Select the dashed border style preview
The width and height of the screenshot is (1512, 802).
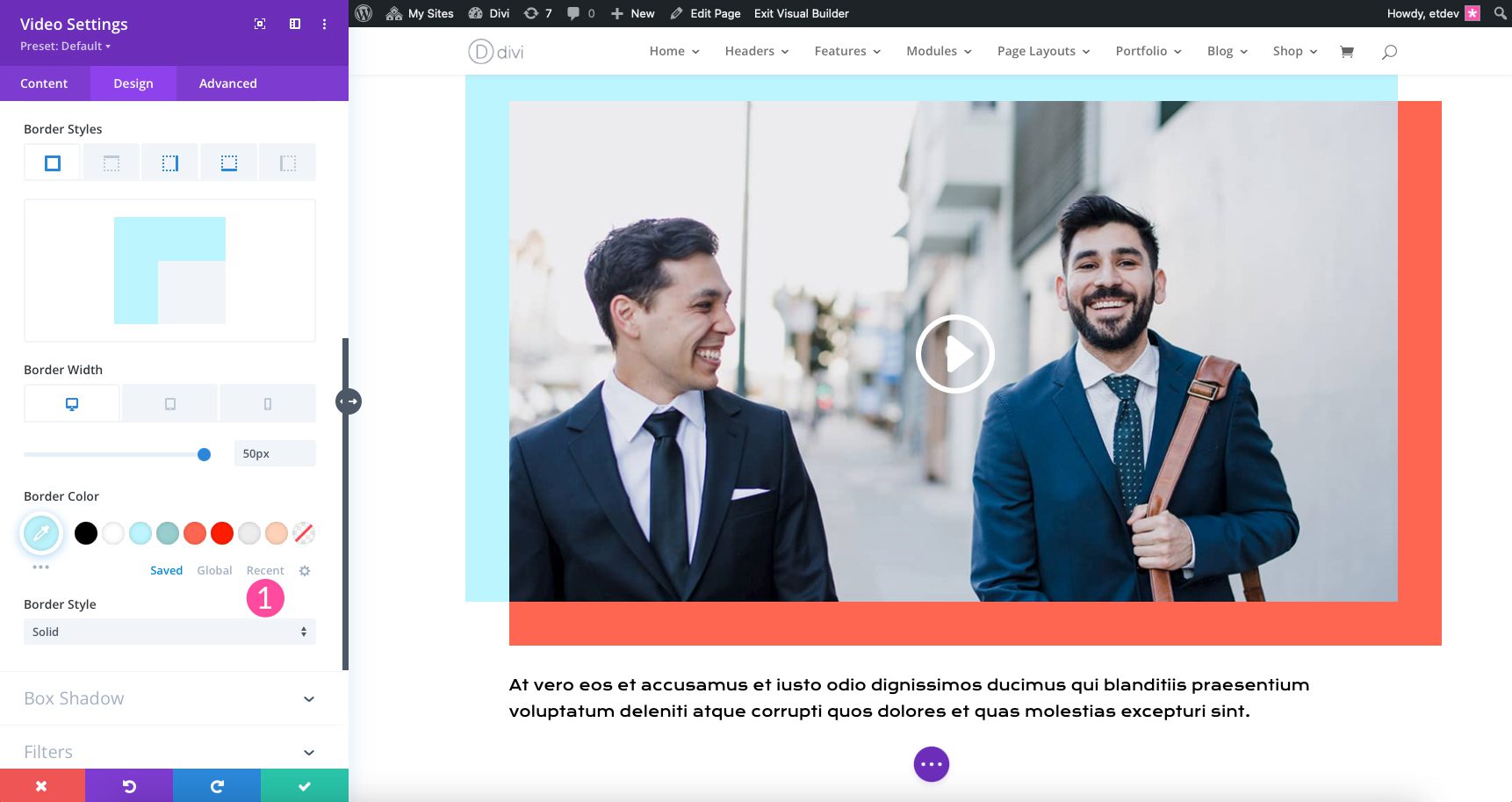(x=111, y=162)
